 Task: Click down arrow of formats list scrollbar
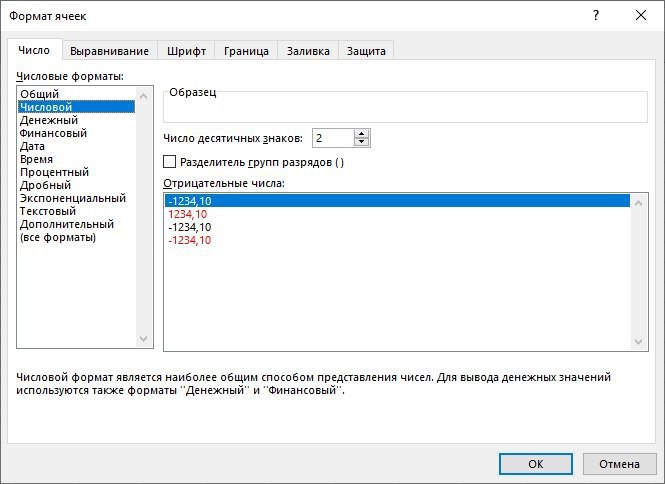click(x=143, y=339)
